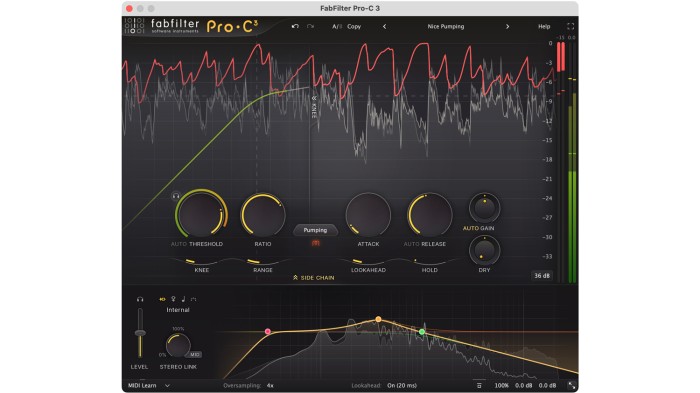Image resolution: width=700 pixels, height=393 pixels.
Task: Click the pink high-pass filter node
Action: point(267,331)
